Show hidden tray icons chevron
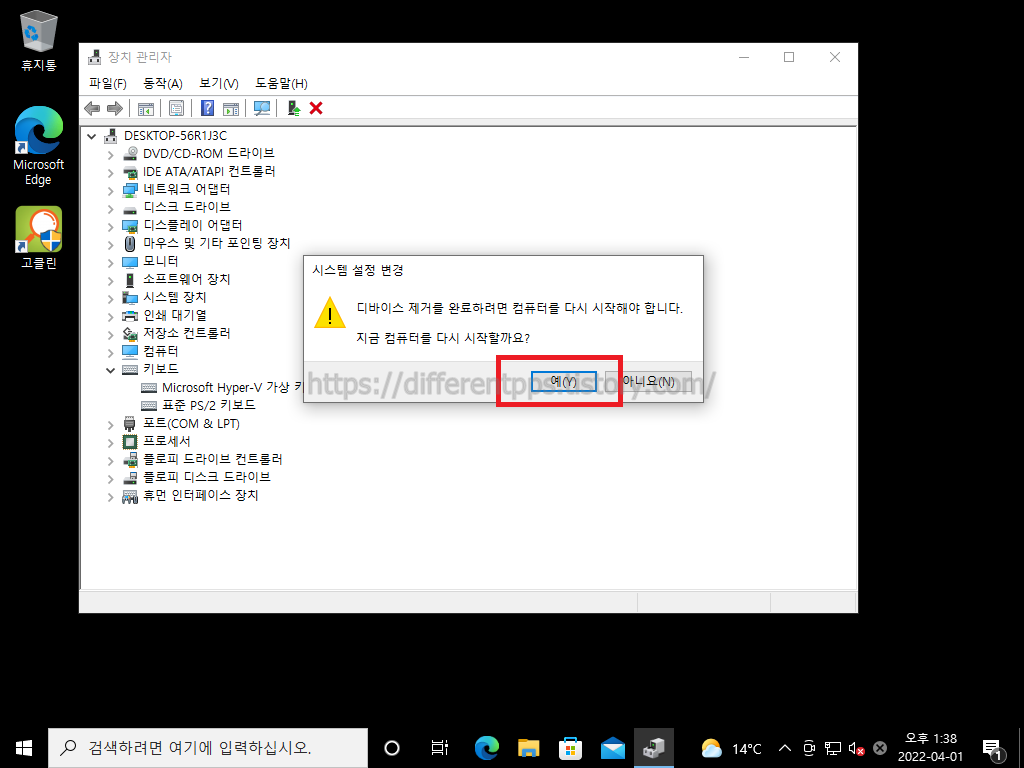This screenshot has width=1024, height=768. click(785, 748)
